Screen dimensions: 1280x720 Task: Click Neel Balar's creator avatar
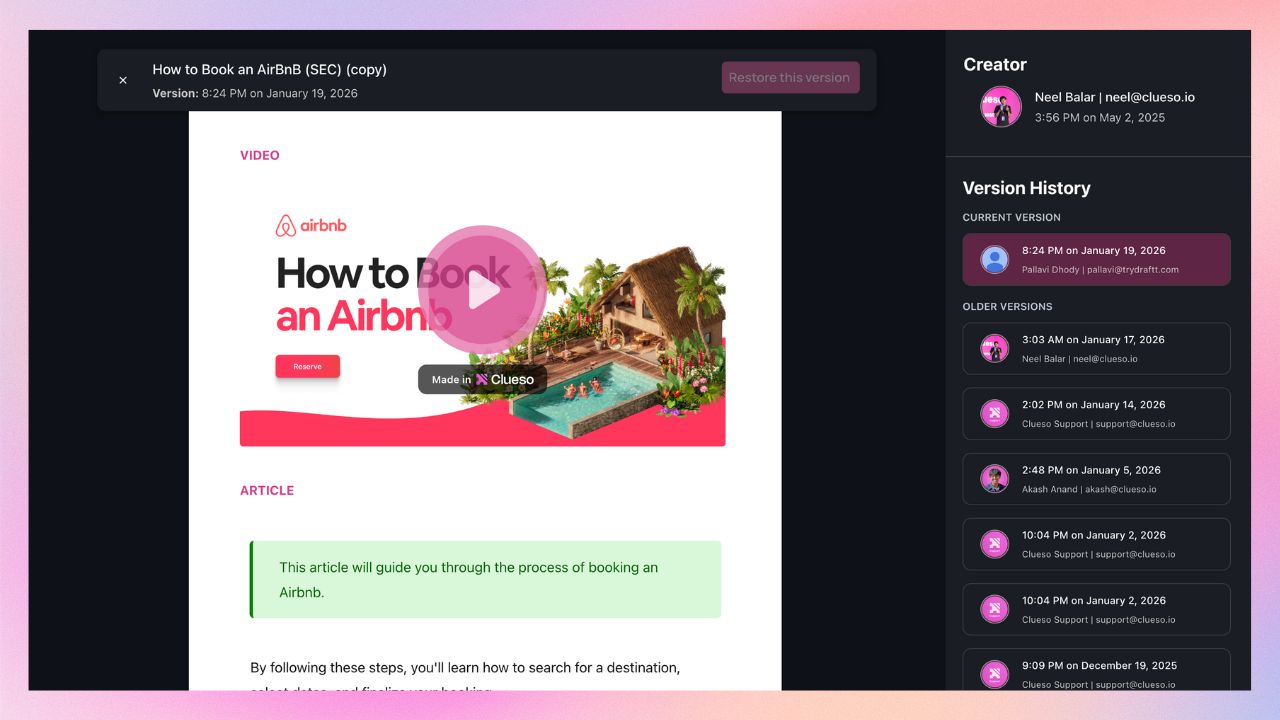[x=1001, y=107]
